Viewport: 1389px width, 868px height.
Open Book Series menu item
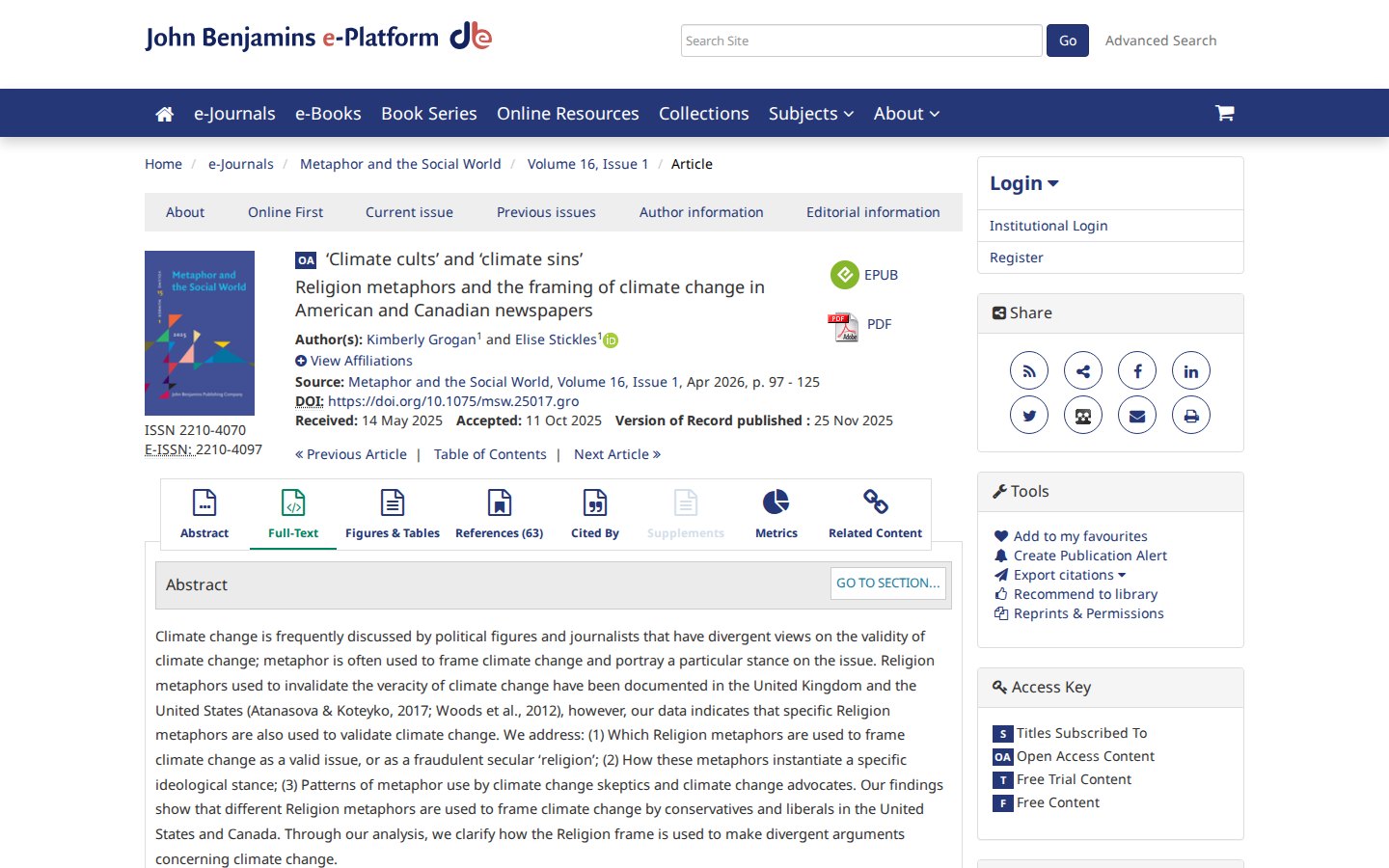tap(429, 114)
